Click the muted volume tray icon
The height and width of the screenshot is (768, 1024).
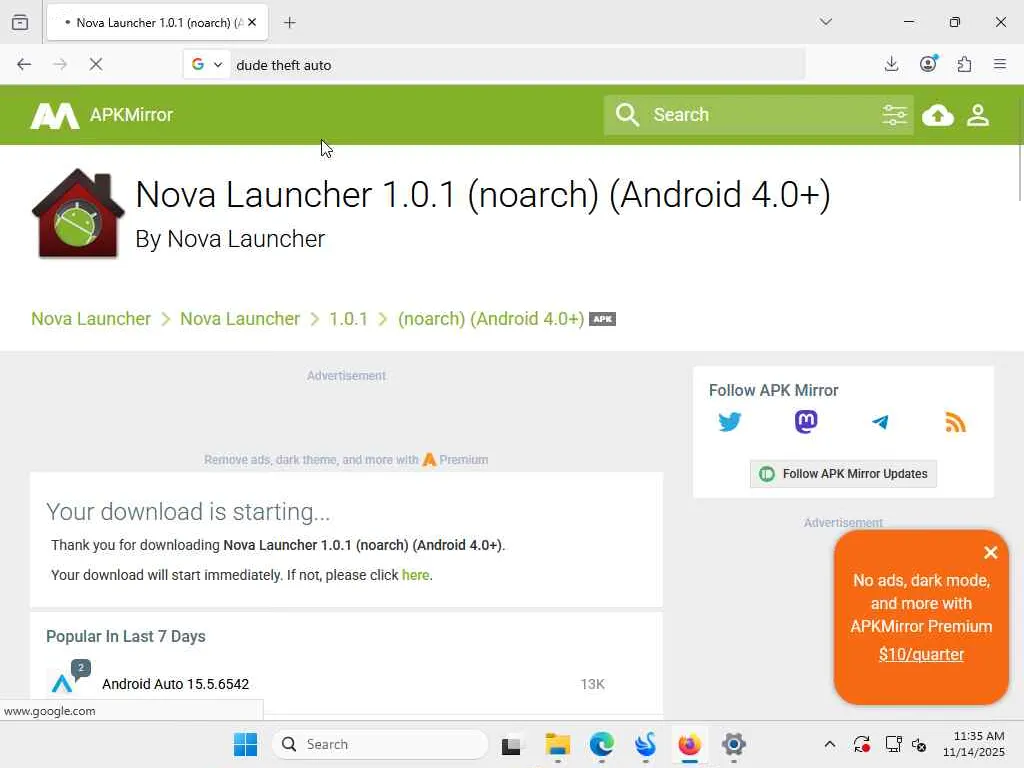pos(920,745)
